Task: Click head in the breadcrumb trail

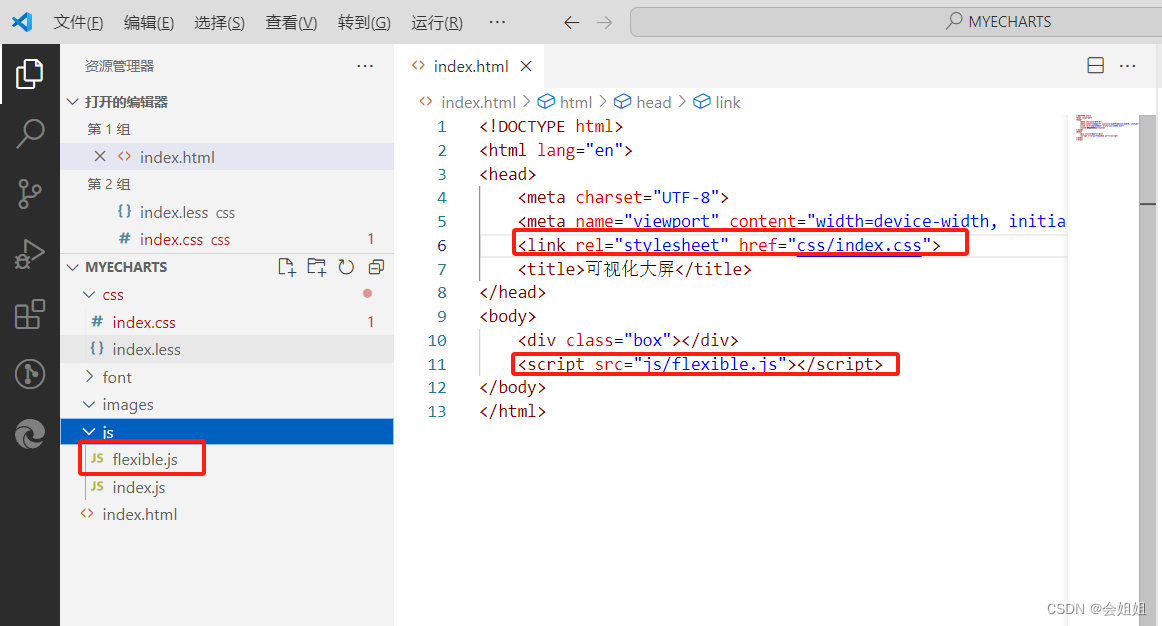Action: pos(654,101)
